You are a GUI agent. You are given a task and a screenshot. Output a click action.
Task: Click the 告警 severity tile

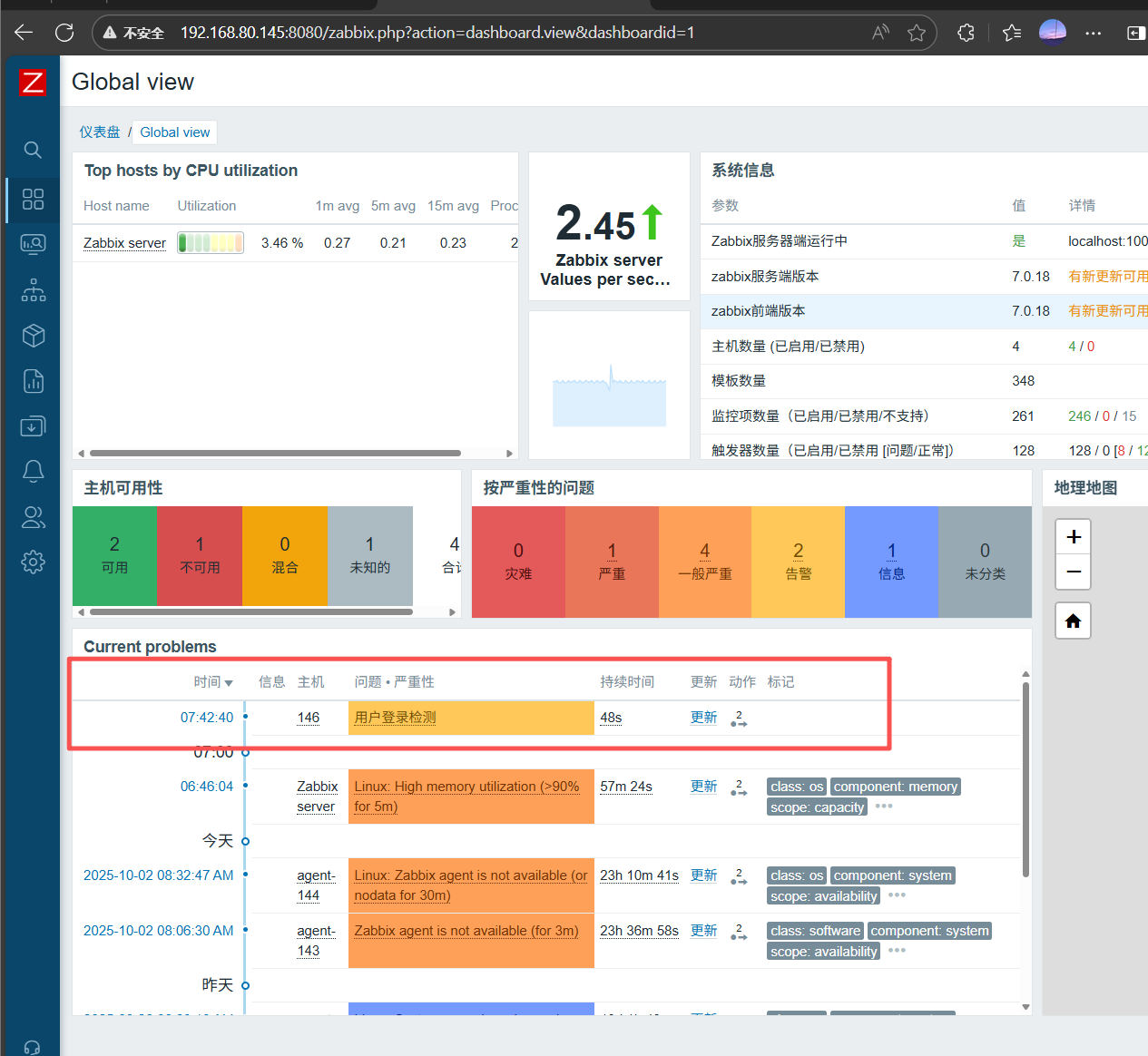pyautogui.click(x=798, y=562)
